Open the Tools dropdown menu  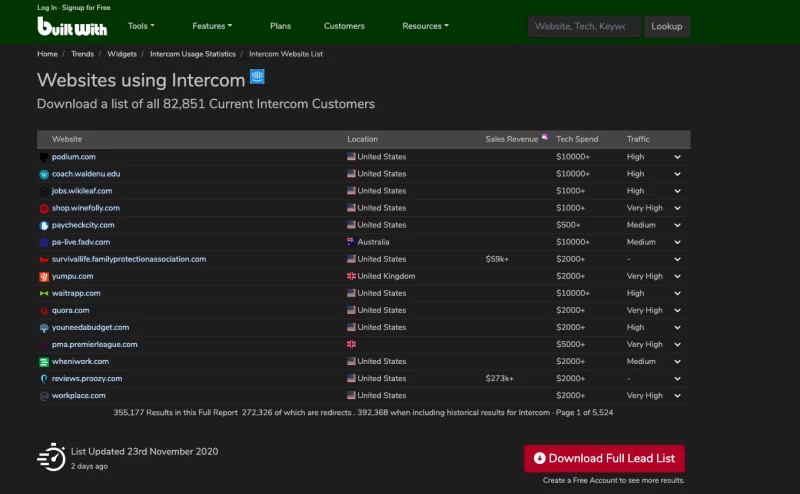coord(141,26)
